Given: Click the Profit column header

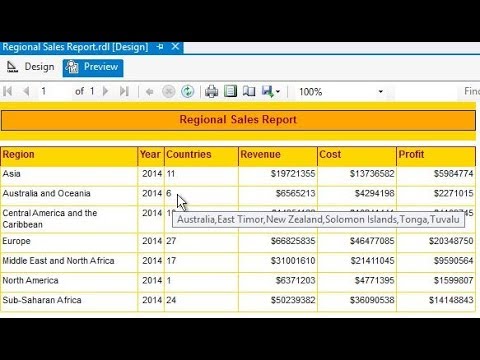Looking at the screenshot, I should coord(436,155).
